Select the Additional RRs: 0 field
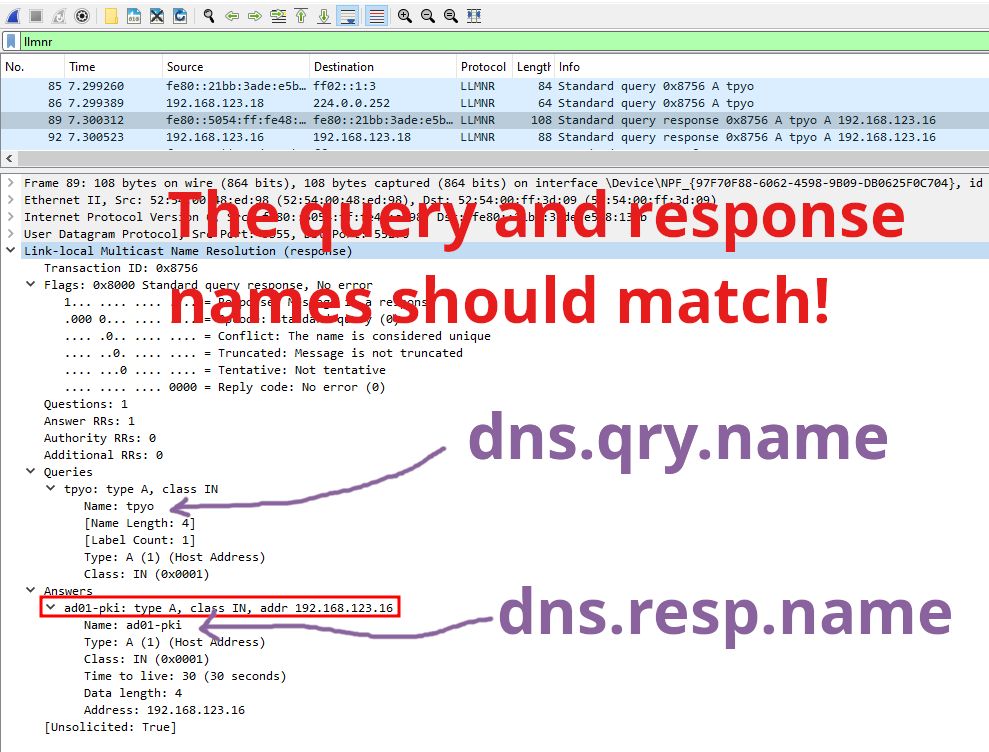The image size is (989, 752). [103, 455]
